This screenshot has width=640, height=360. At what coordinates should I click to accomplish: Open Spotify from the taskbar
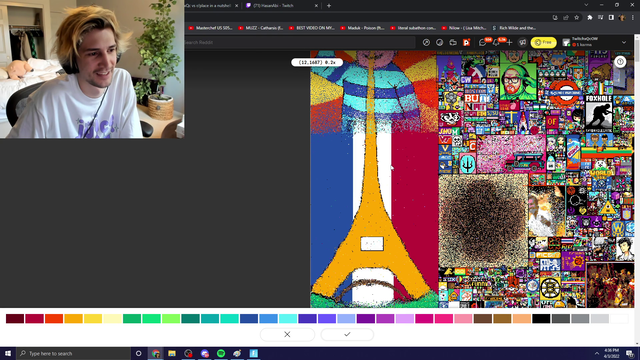click(x=221, y=353)
